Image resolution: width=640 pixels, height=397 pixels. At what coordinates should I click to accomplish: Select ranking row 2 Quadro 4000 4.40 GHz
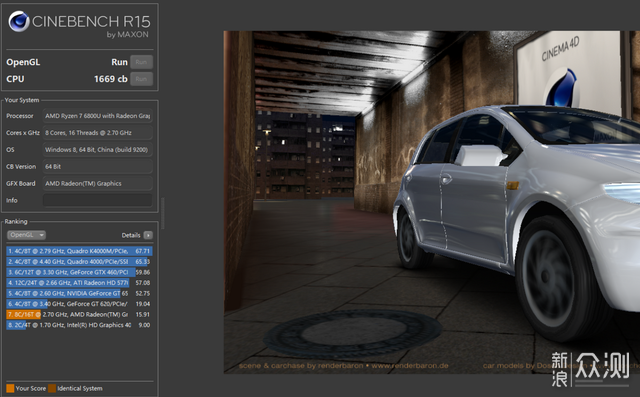(79, 262)
